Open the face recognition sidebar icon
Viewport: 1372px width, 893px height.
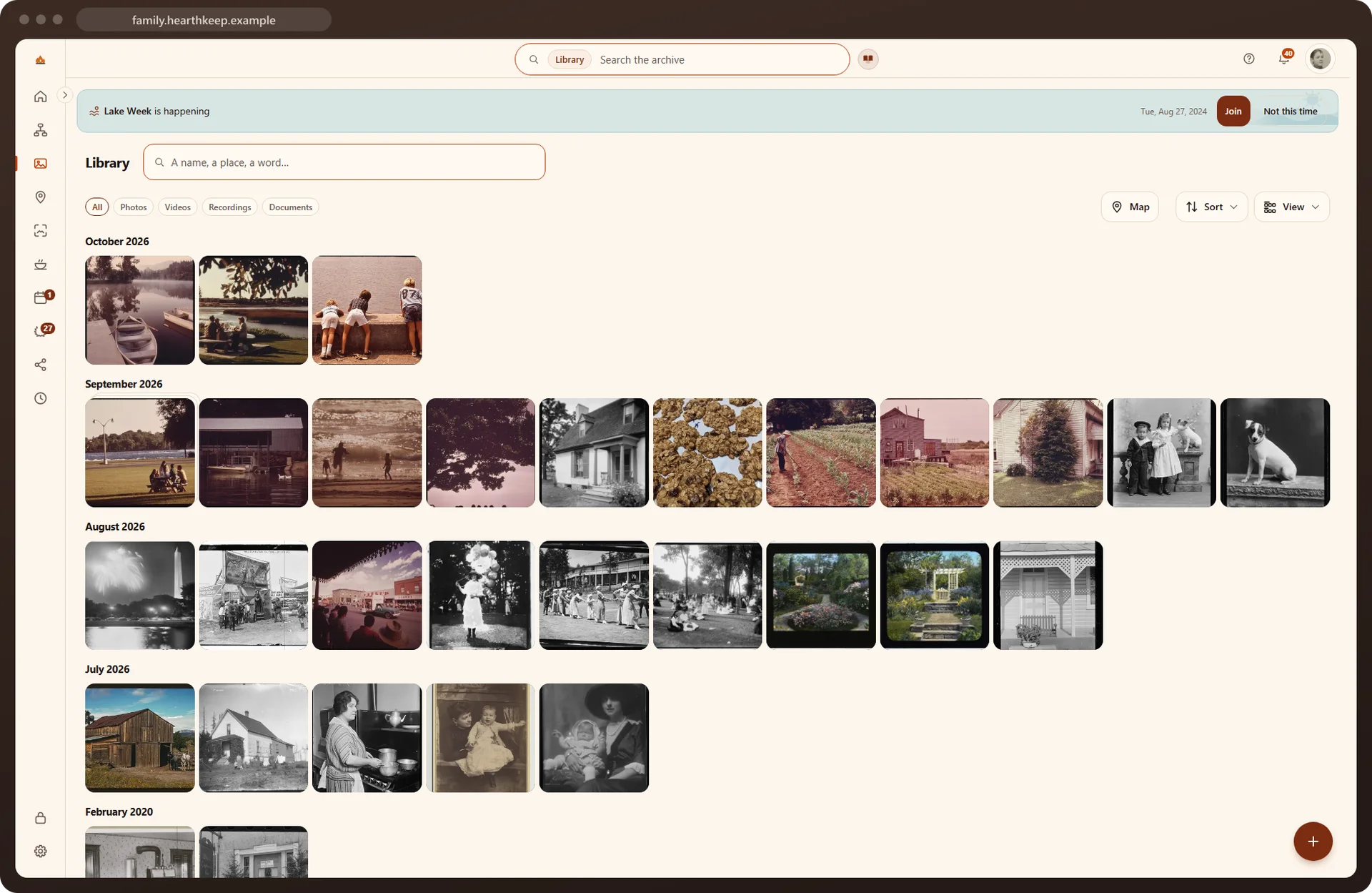coord(41,231)
